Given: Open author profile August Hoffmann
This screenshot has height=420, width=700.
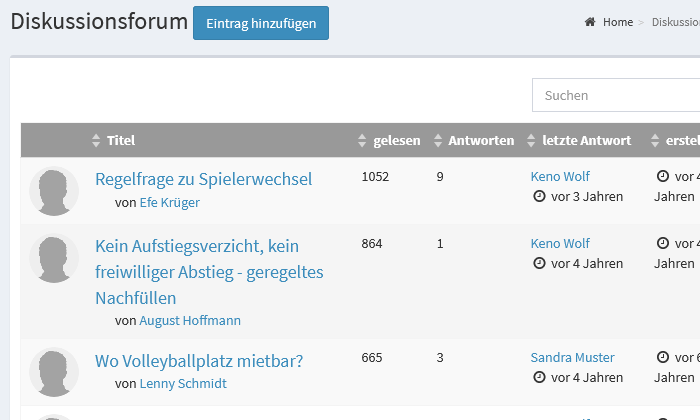Looking at the screenshot, I should pos(190,320).
